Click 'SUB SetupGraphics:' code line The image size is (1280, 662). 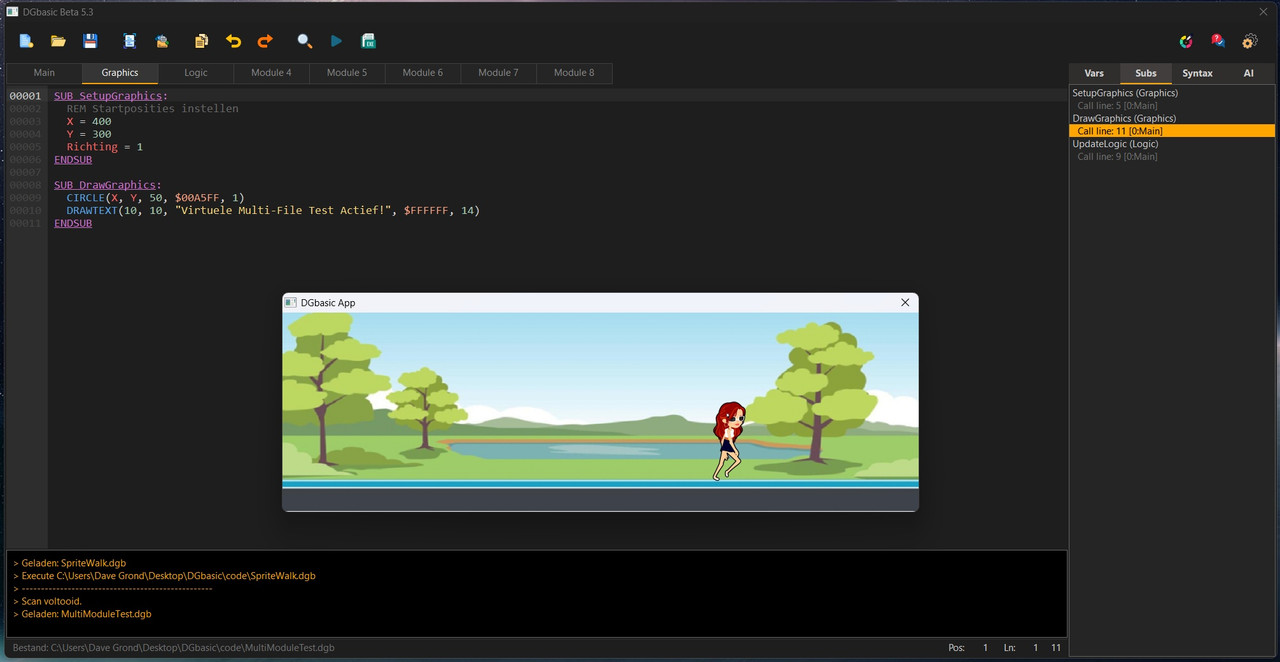pyautogui.click(x=111, y=96)
